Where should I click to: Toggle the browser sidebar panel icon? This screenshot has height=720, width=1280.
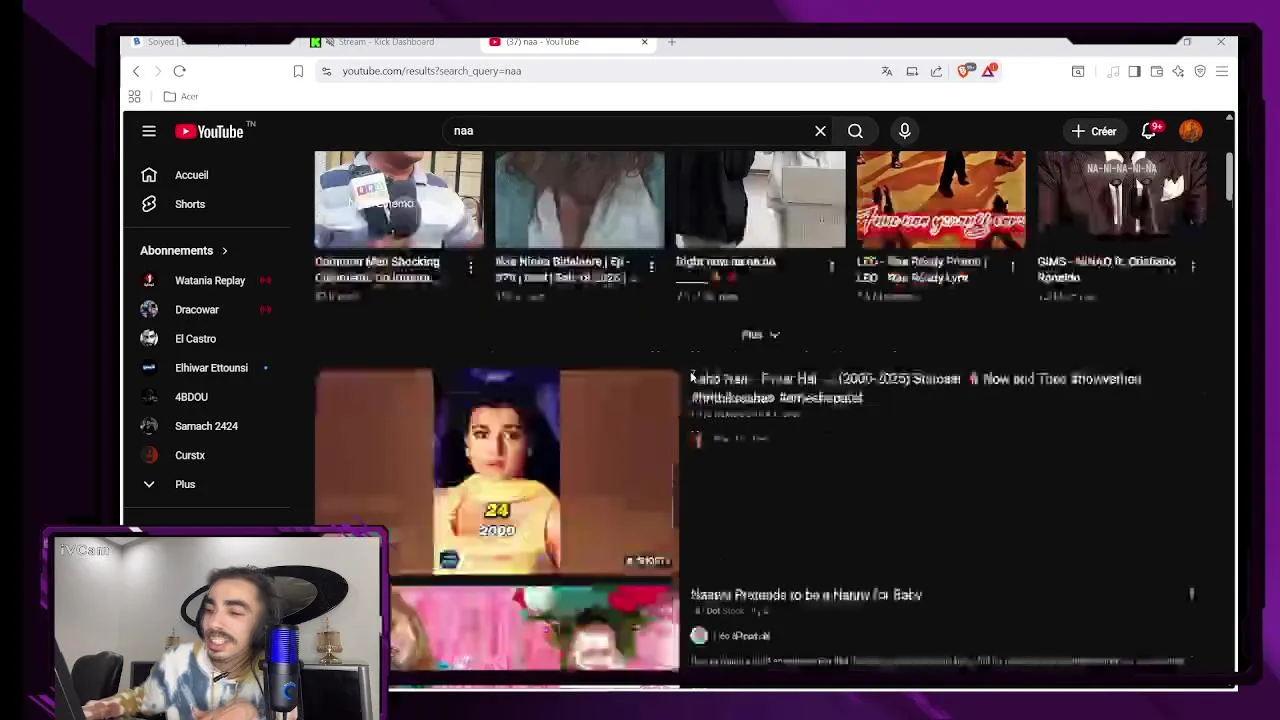click(1134, 71)
